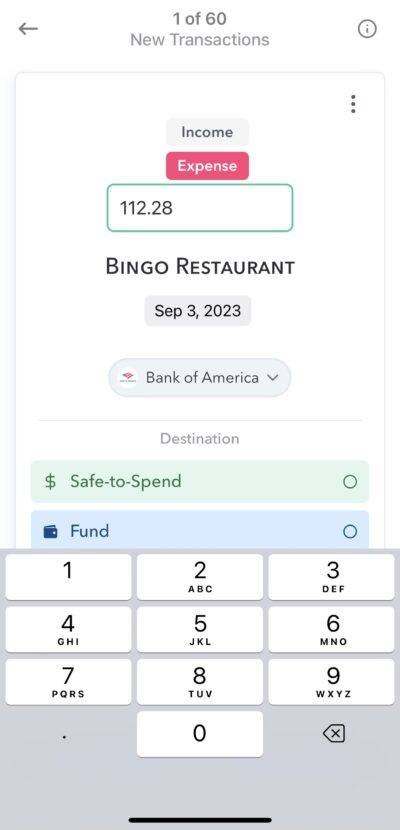Tap the 0 key on keypad
The height and width of the screenshot is (830, 400).
click(x=199, y=734)
